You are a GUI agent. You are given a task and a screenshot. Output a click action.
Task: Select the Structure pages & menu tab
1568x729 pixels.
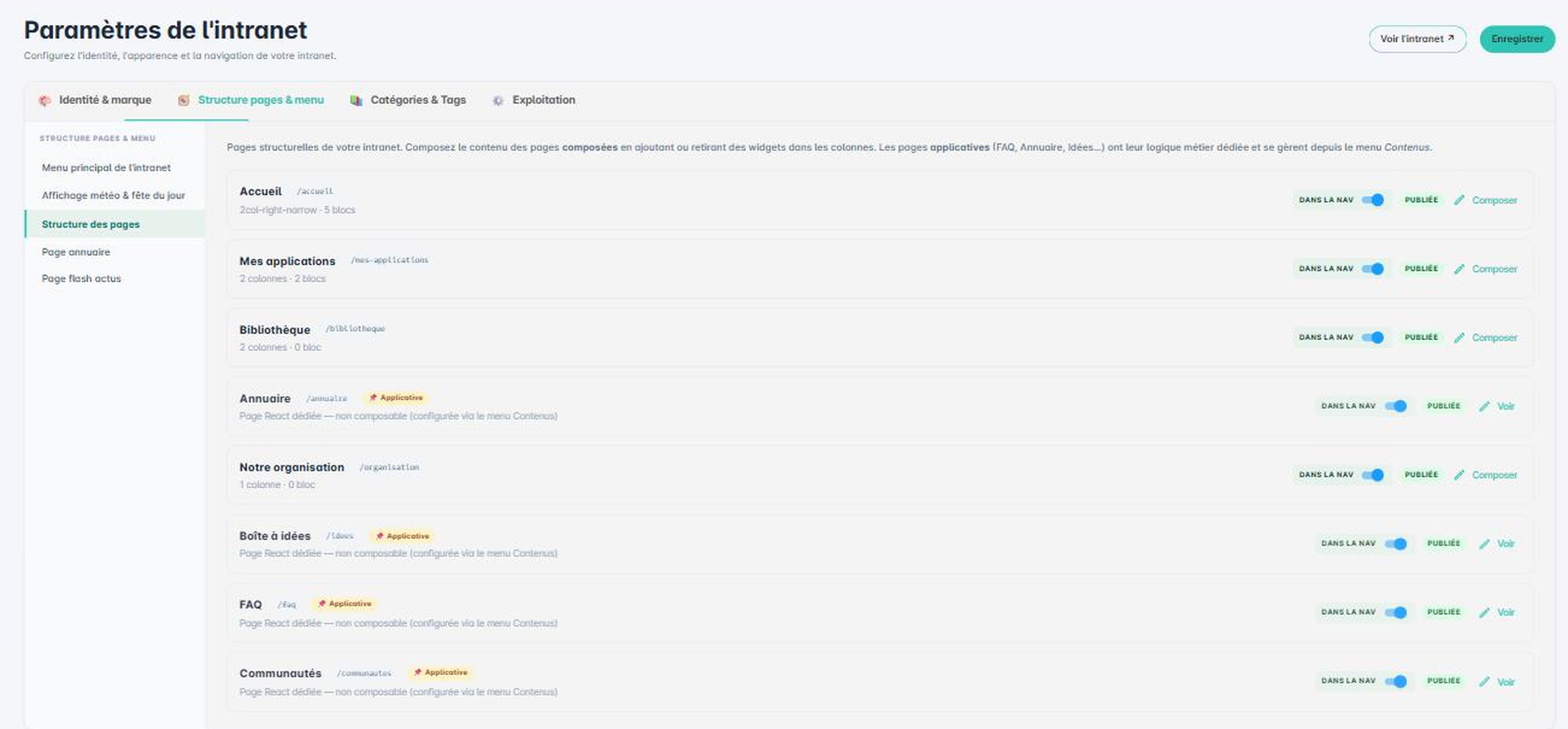click(251, 101)
